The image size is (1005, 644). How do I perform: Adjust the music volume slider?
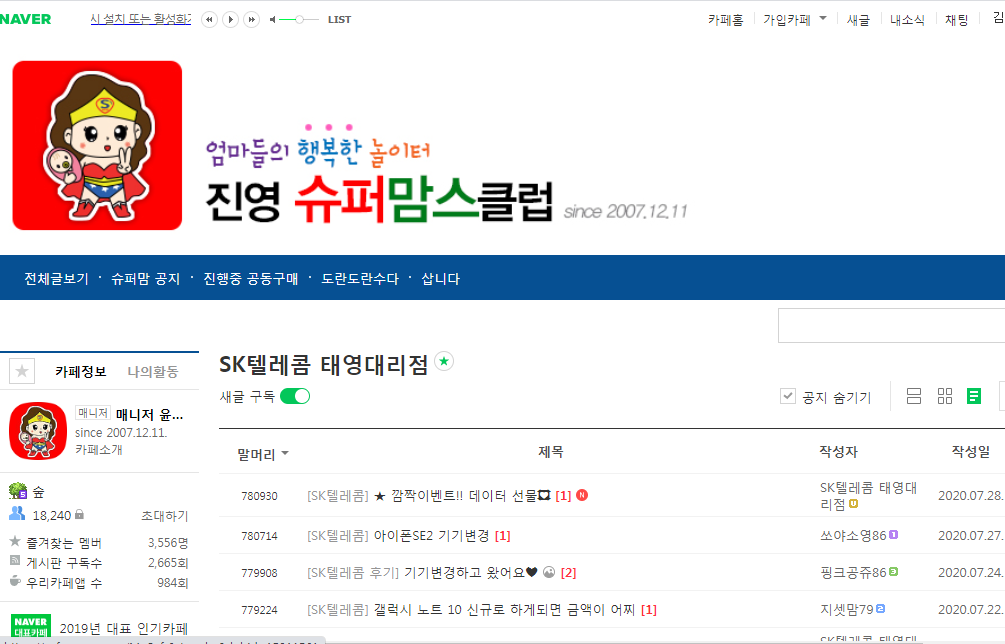(299, 19)
